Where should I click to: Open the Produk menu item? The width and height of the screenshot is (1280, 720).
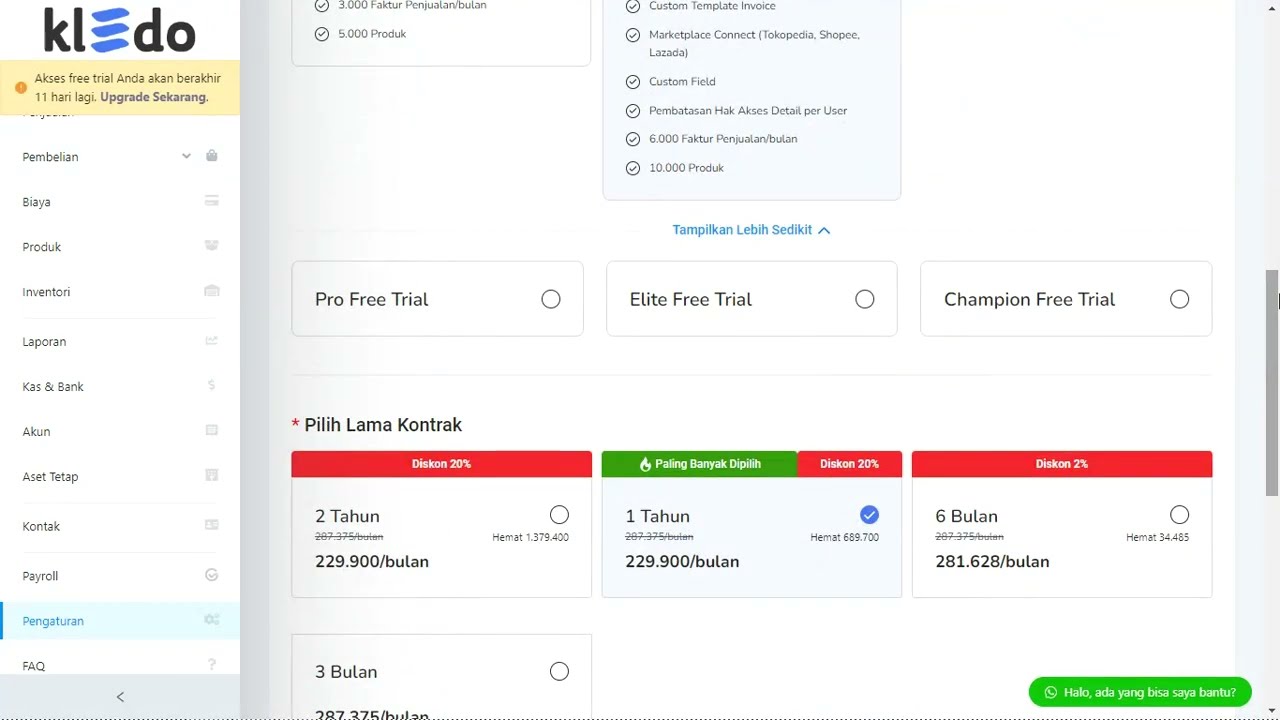(x=42, y=247)
